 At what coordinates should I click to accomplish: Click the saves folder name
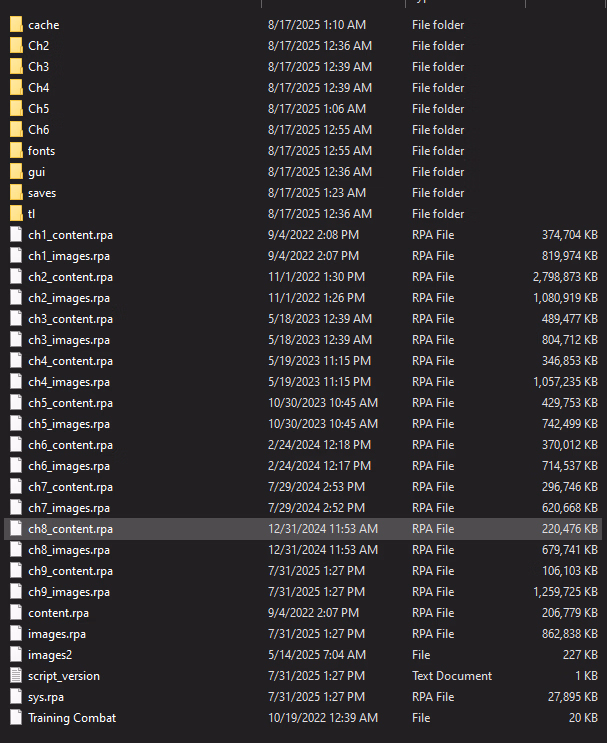pyautogui.click(x=42, y=193)
